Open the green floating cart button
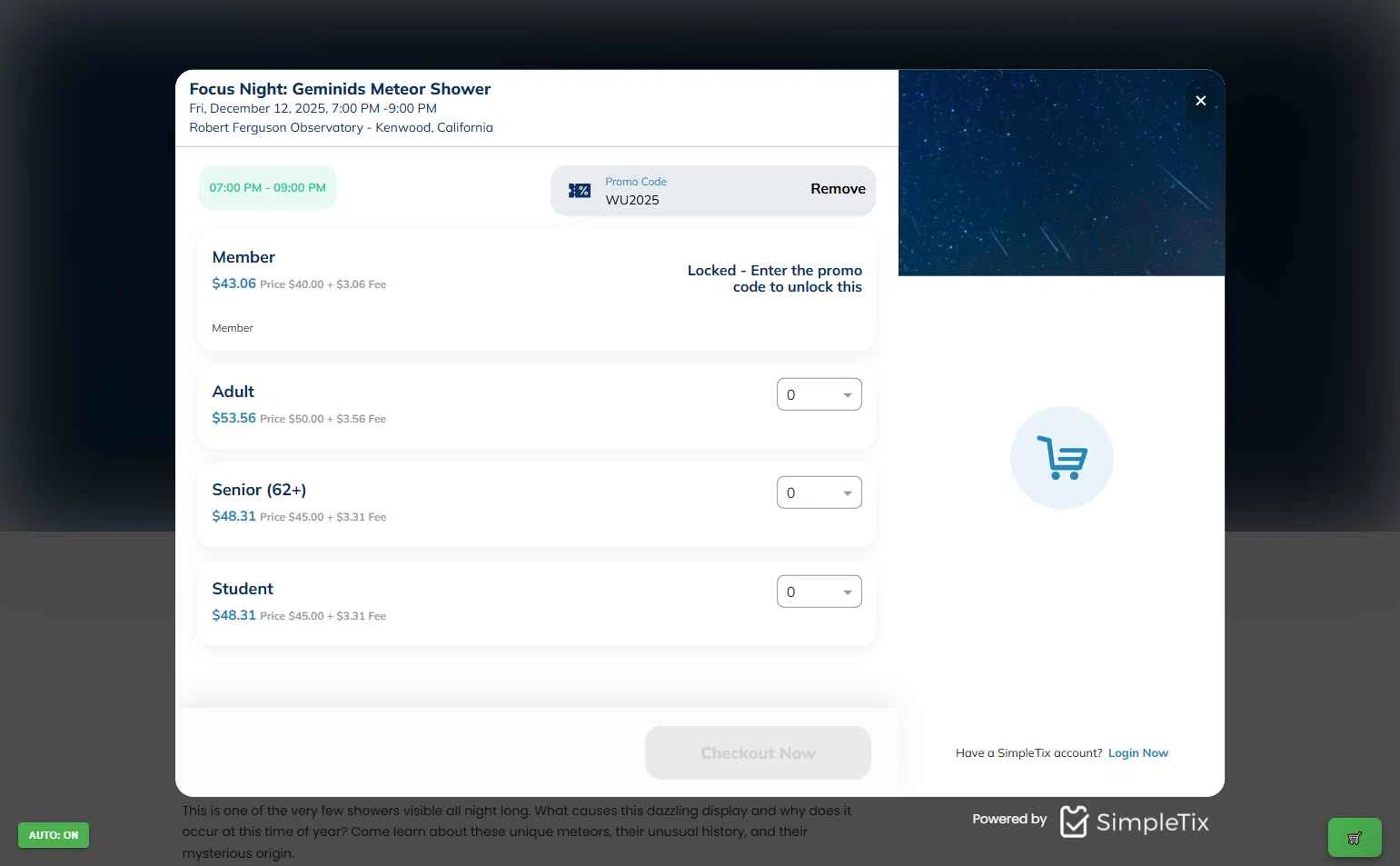Image resolution: width=1400 pixels, height=866 pixels. pos(1354,838)
